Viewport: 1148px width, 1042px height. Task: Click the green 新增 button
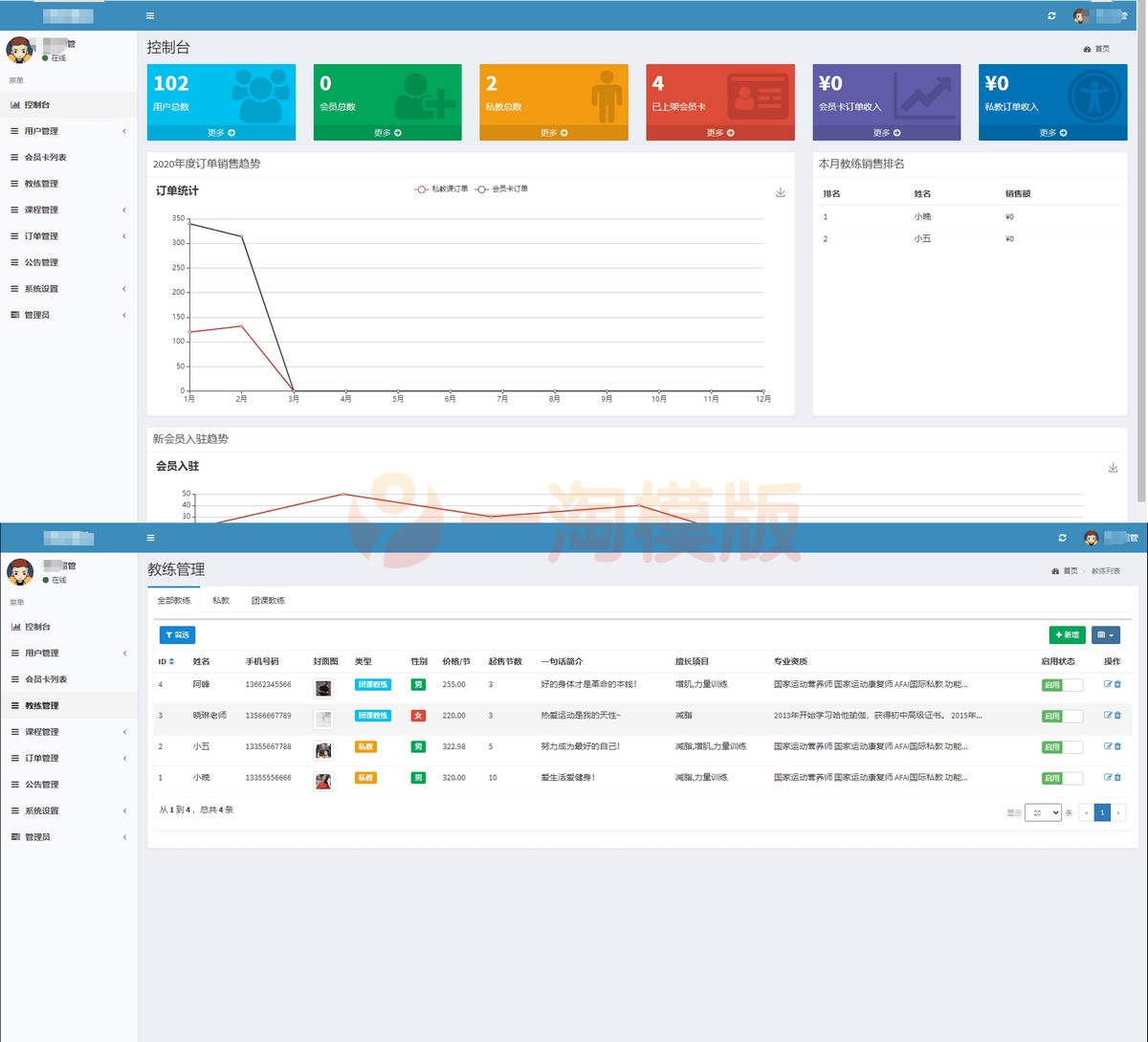[1067, 634]
